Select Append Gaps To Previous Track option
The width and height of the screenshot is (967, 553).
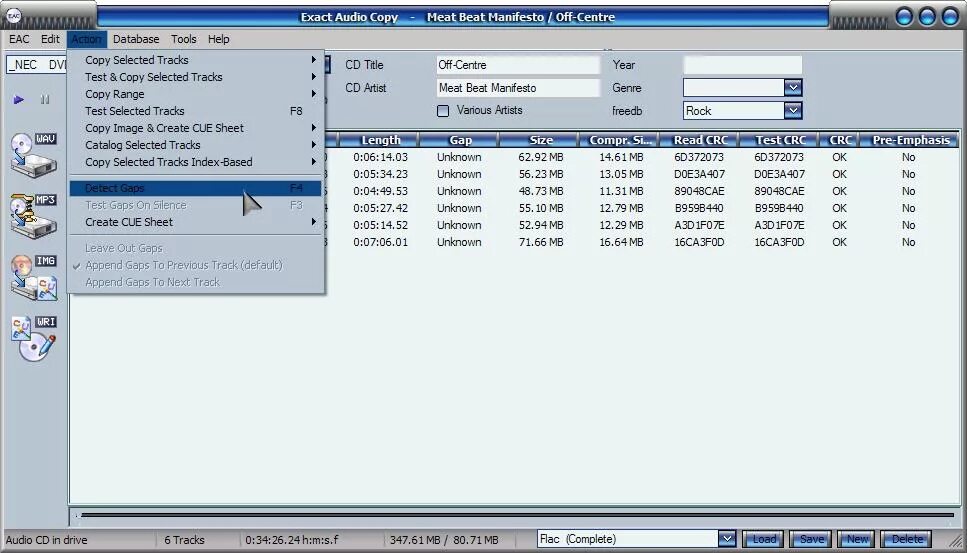[x=197, y=265]
